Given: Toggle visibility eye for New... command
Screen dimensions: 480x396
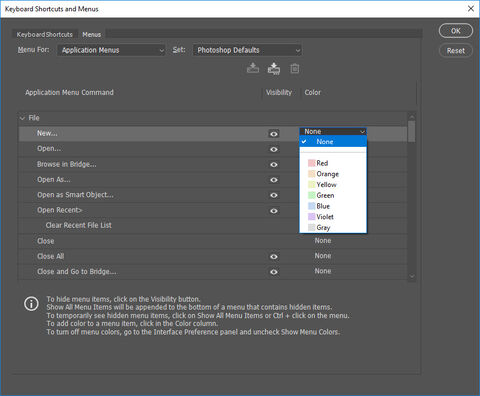Looking at the screenshot, I should point(274,134).
